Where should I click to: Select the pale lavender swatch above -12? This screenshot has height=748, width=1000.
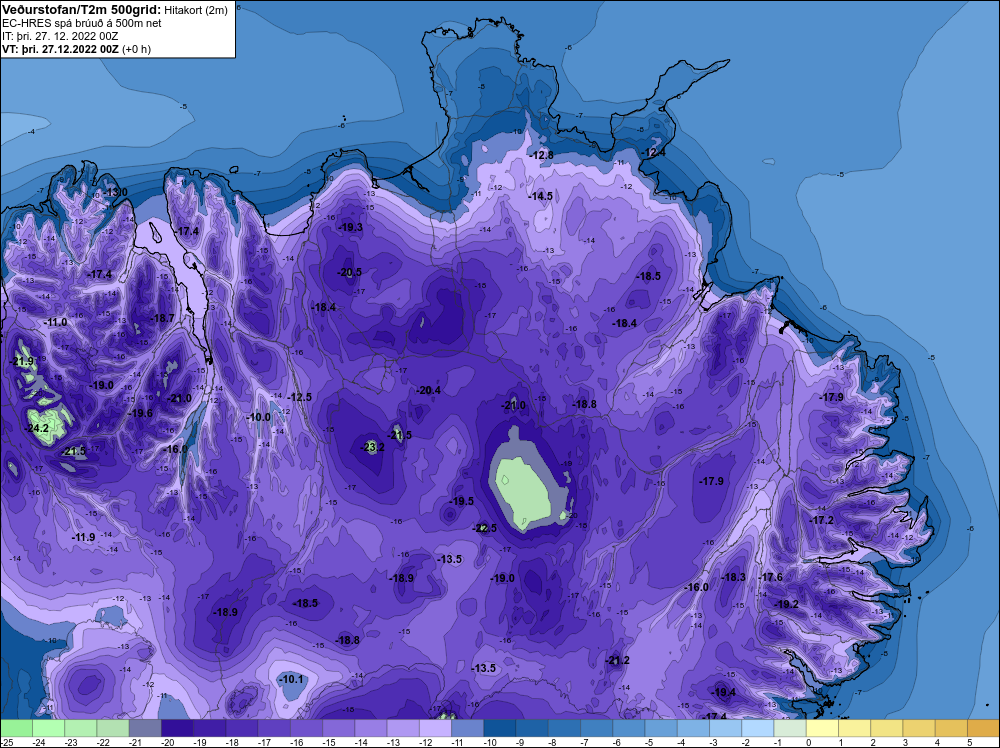pos(436,728)
